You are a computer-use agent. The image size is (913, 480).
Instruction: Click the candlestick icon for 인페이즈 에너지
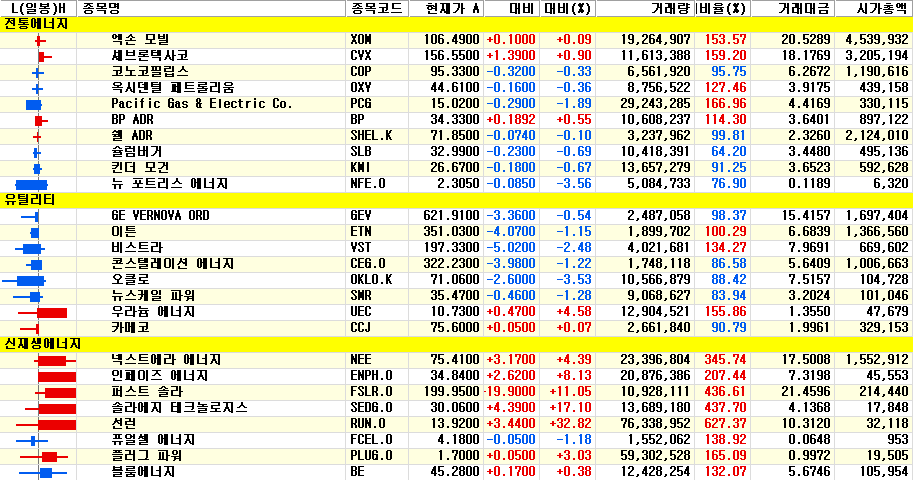click(56, 377)
